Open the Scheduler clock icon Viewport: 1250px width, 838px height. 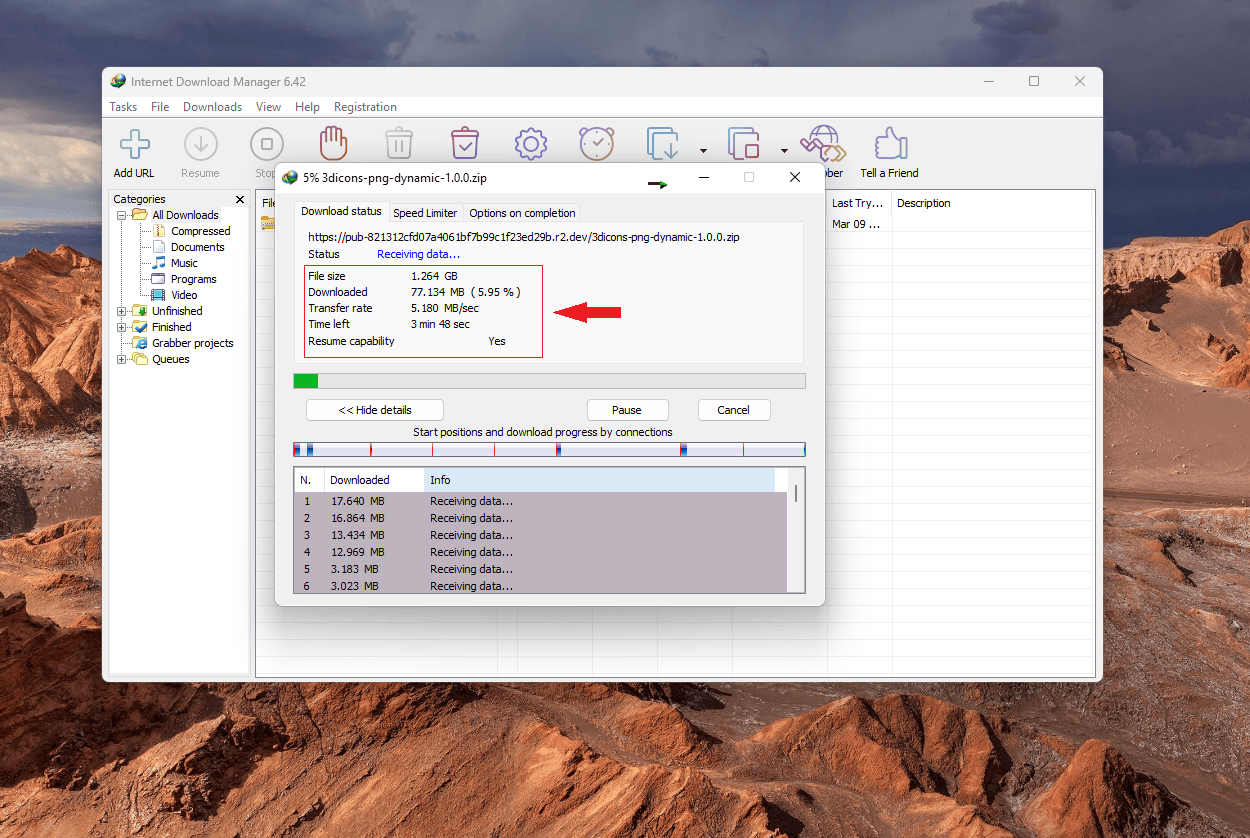pyautogui.click(x=596, y=143)
